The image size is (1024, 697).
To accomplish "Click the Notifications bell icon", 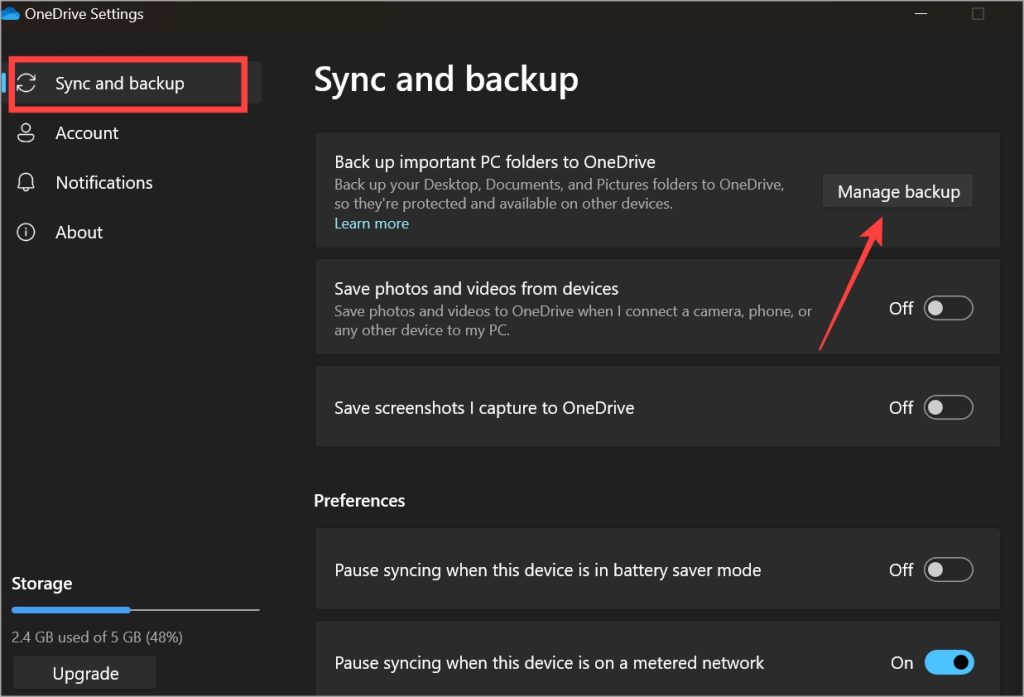I will [x=26, y=182].
